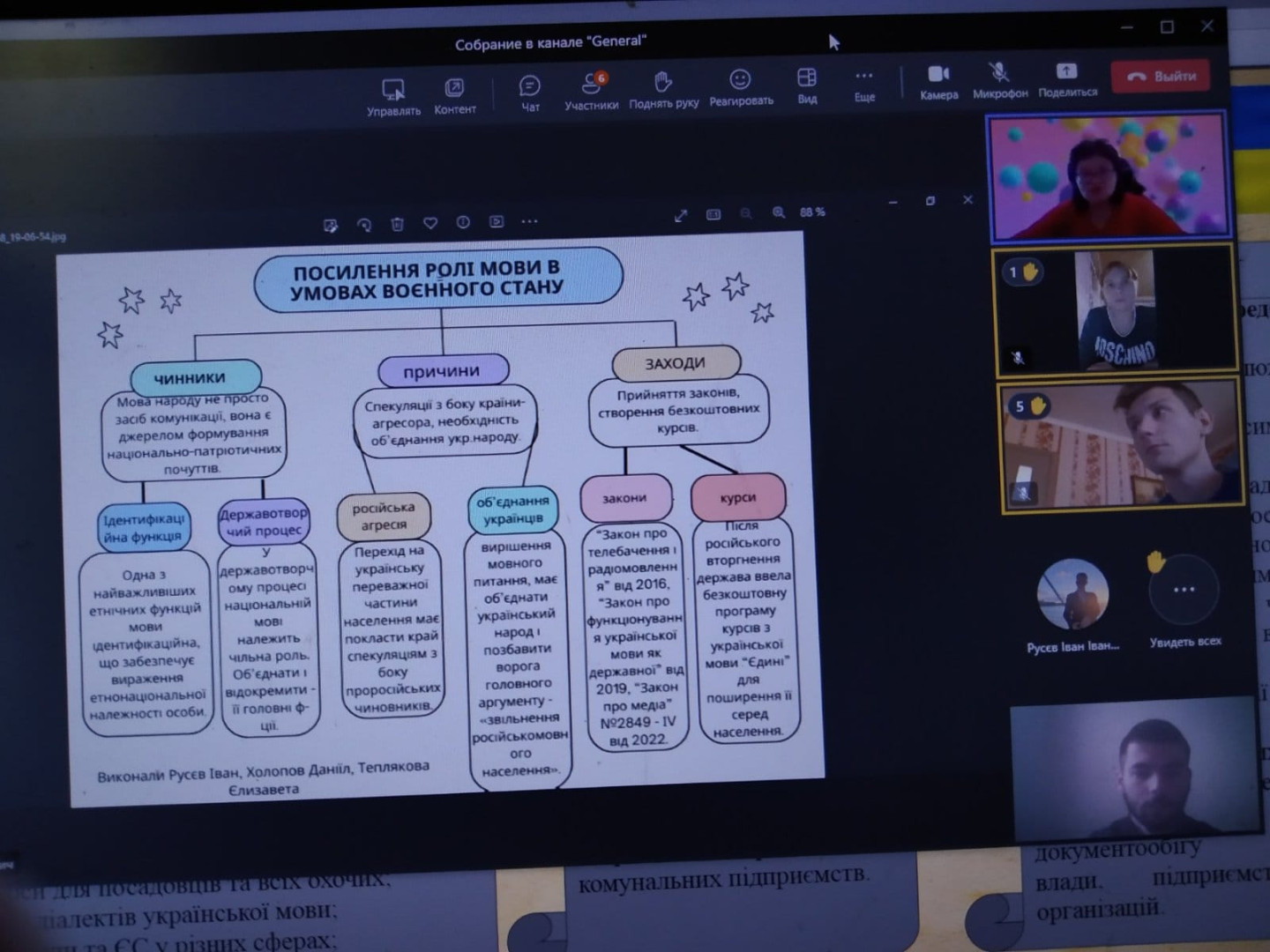1270x952 pixels.
Task: Mark the image as favorite with heart icon
Action: click(430, 223)
